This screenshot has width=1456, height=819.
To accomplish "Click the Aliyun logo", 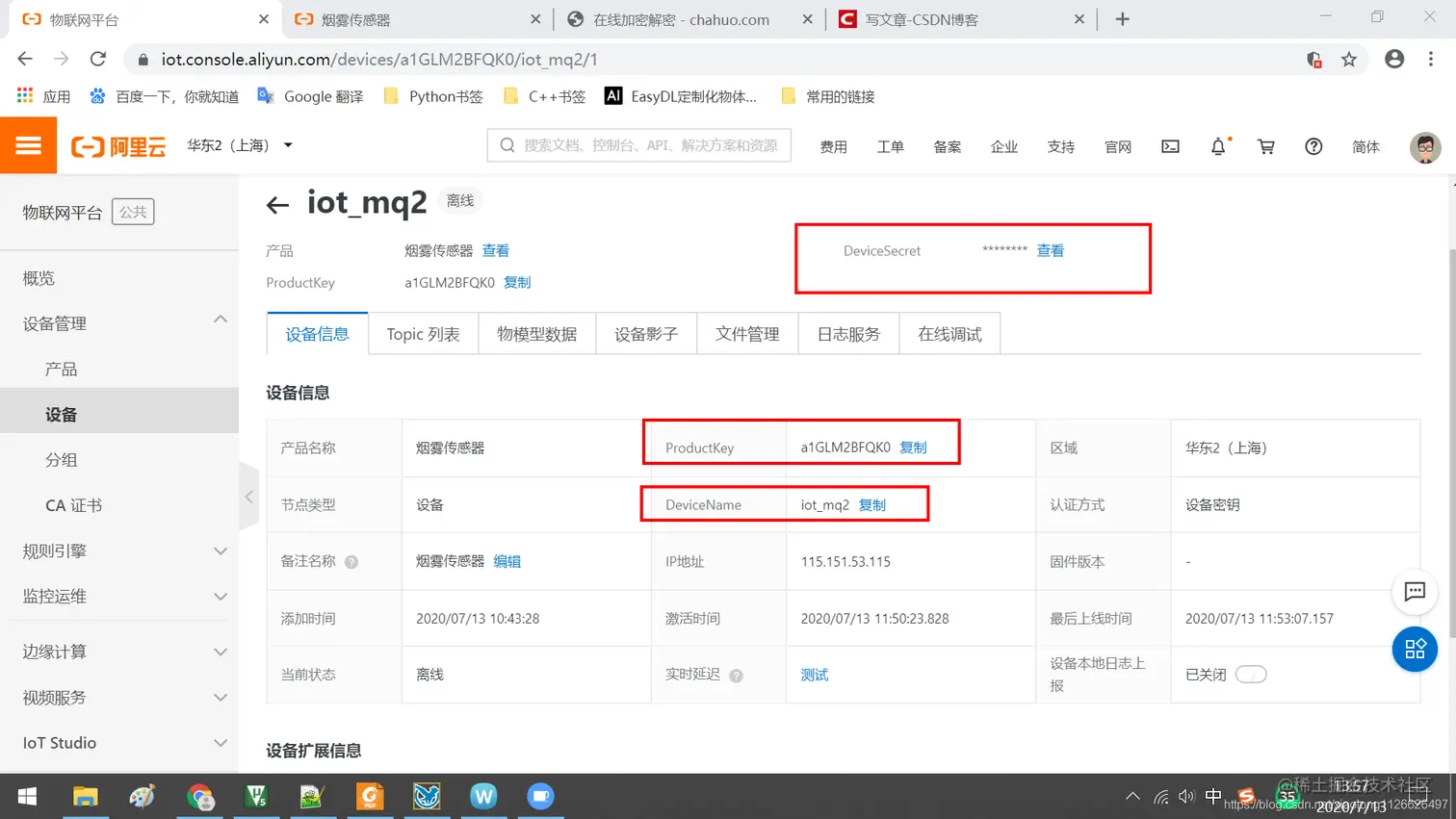I will tap(118, 146).
